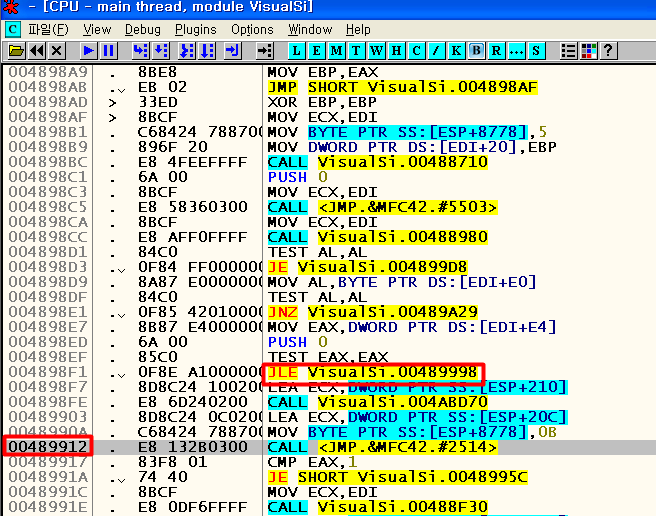Select CALL VisualSi.00488710 instruction

(x=377, y=162)
